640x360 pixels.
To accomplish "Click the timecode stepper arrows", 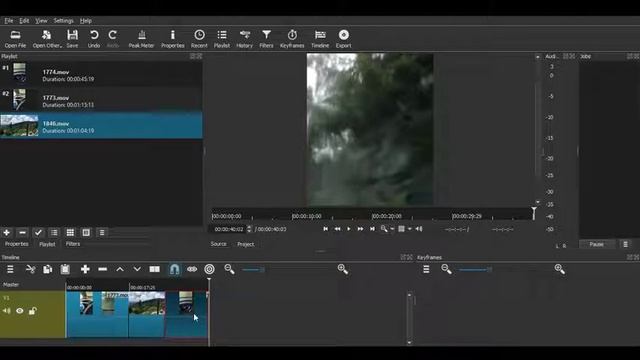I will tap(249, 229).
